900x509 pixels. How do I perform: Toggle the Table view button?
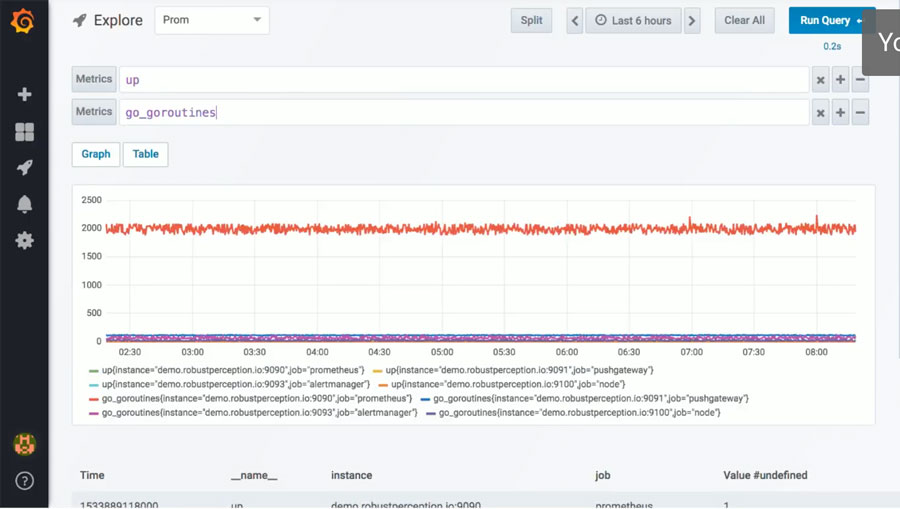pos(145,154)
